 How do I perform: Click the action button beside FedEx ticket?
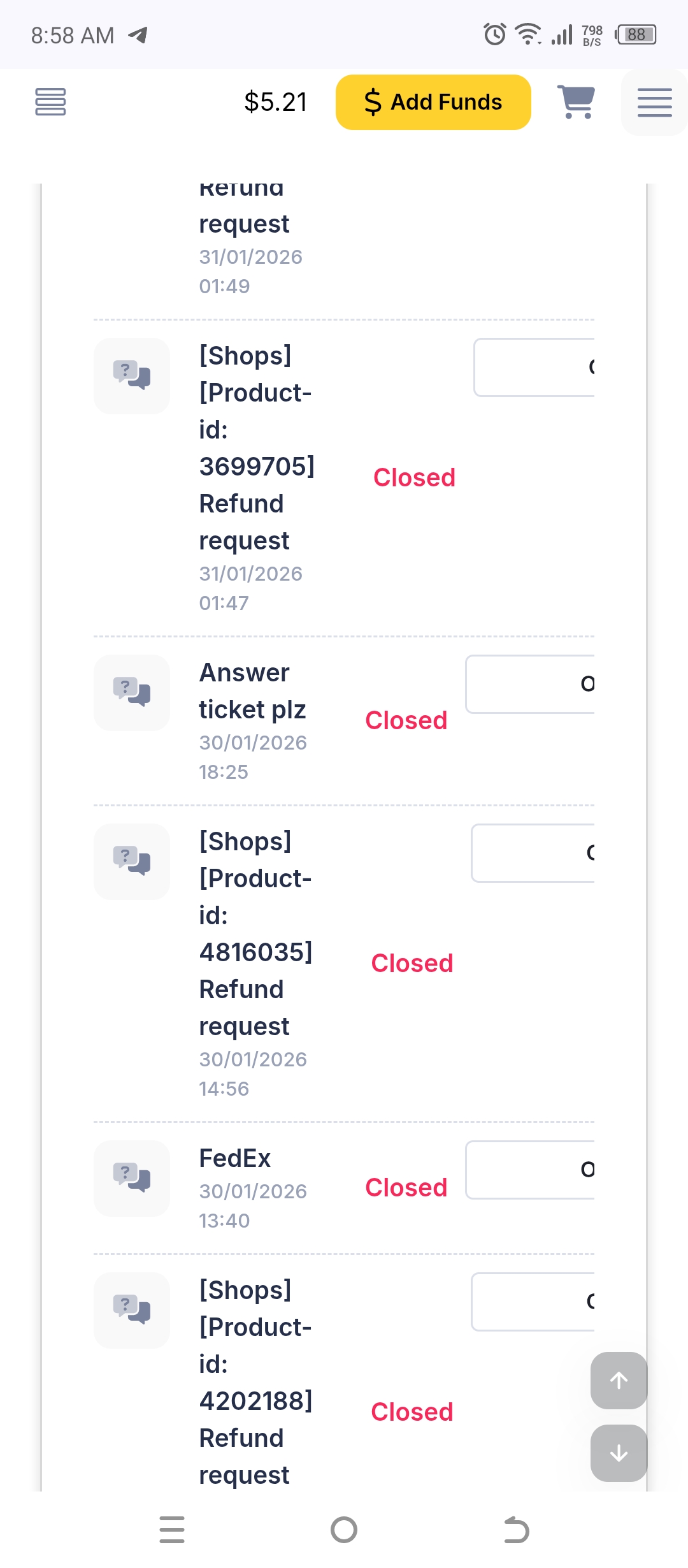click(531, 1170)
